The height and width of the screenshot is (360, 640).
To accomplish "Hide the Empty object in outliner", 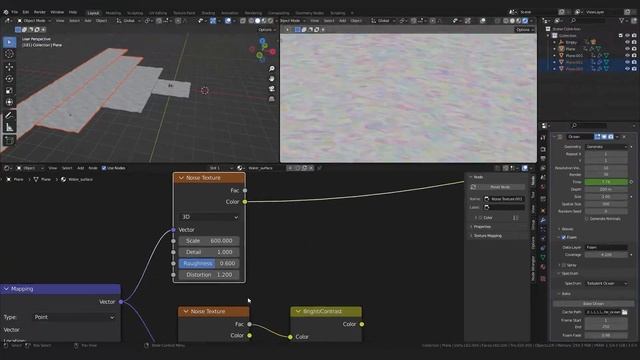I will point(627,42).
